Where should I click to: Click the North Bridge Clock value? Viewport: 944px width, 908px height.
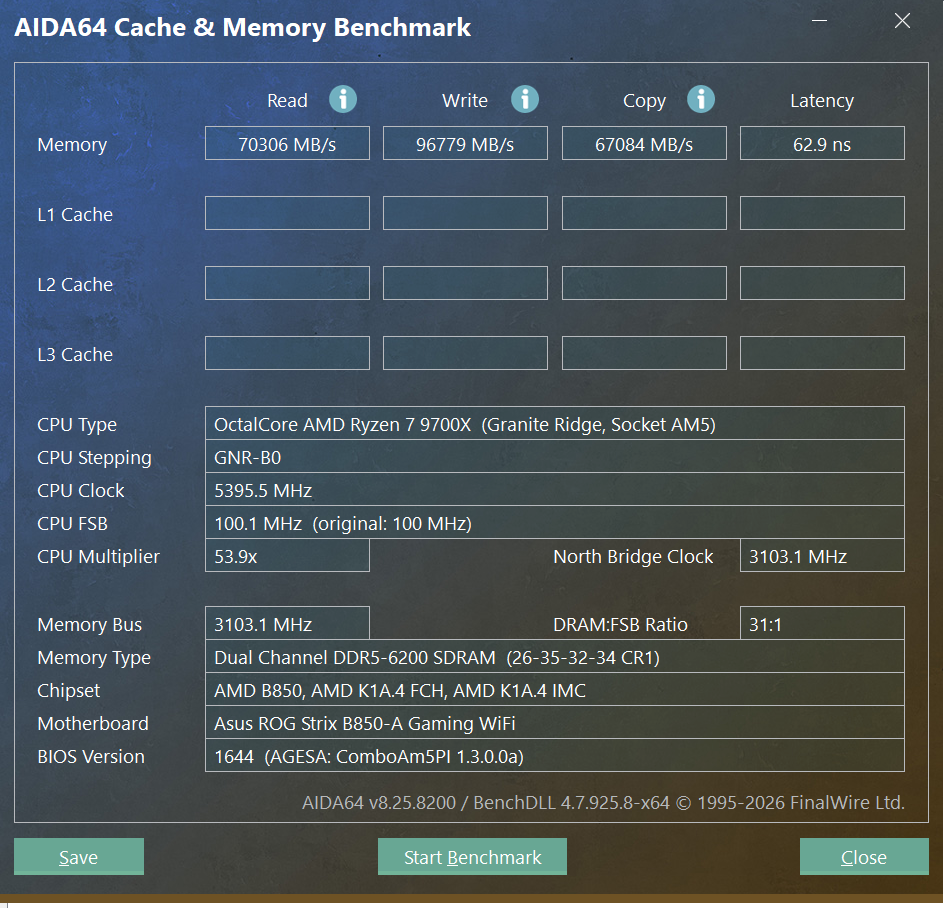pyautogui.click(x=822, y=556)
